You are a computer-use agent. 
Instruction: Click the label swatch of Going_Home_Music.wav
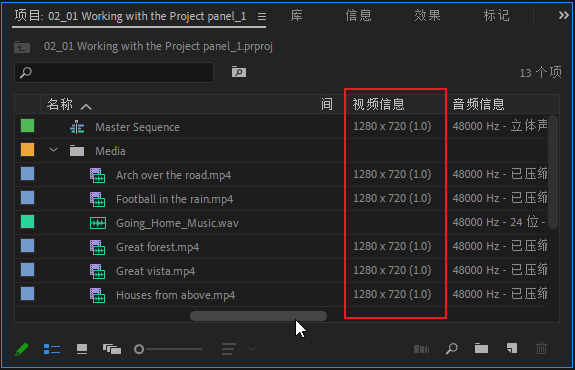coord(28,222)
